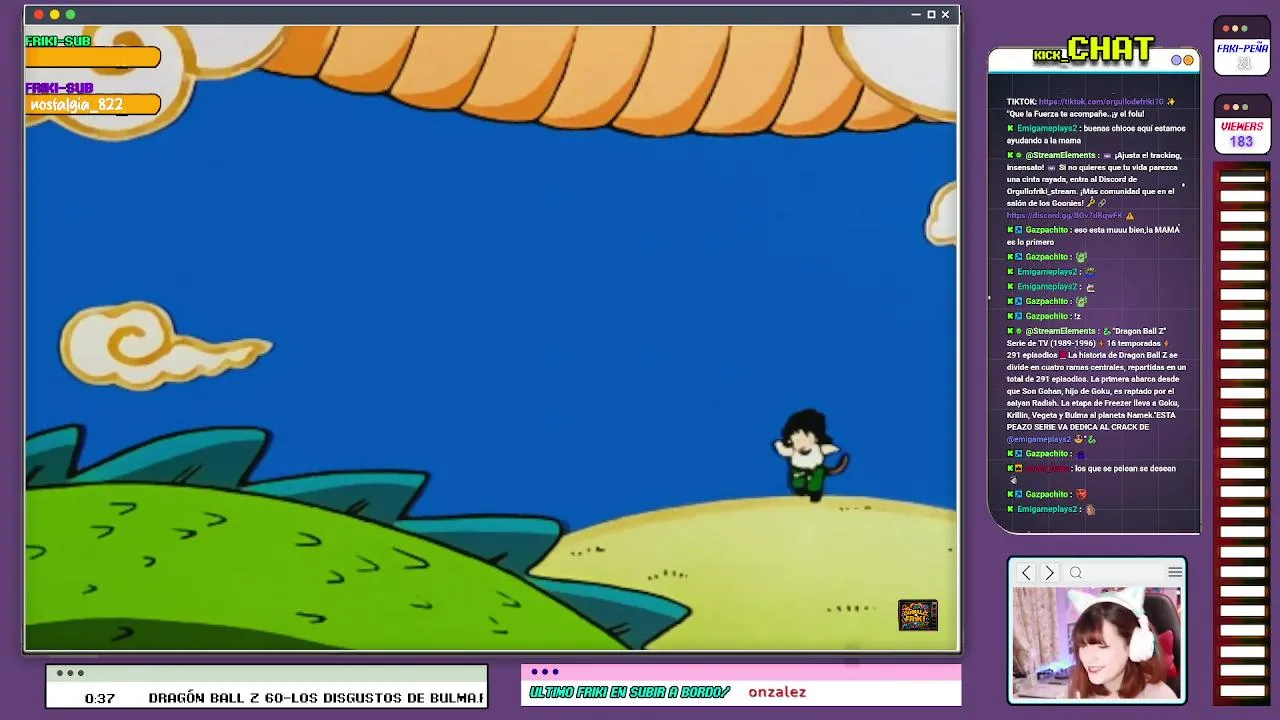Click the orange dot in Kick Chat header
The width and height of the screenshot is (1280, 720).
(x=1188, y=60)
